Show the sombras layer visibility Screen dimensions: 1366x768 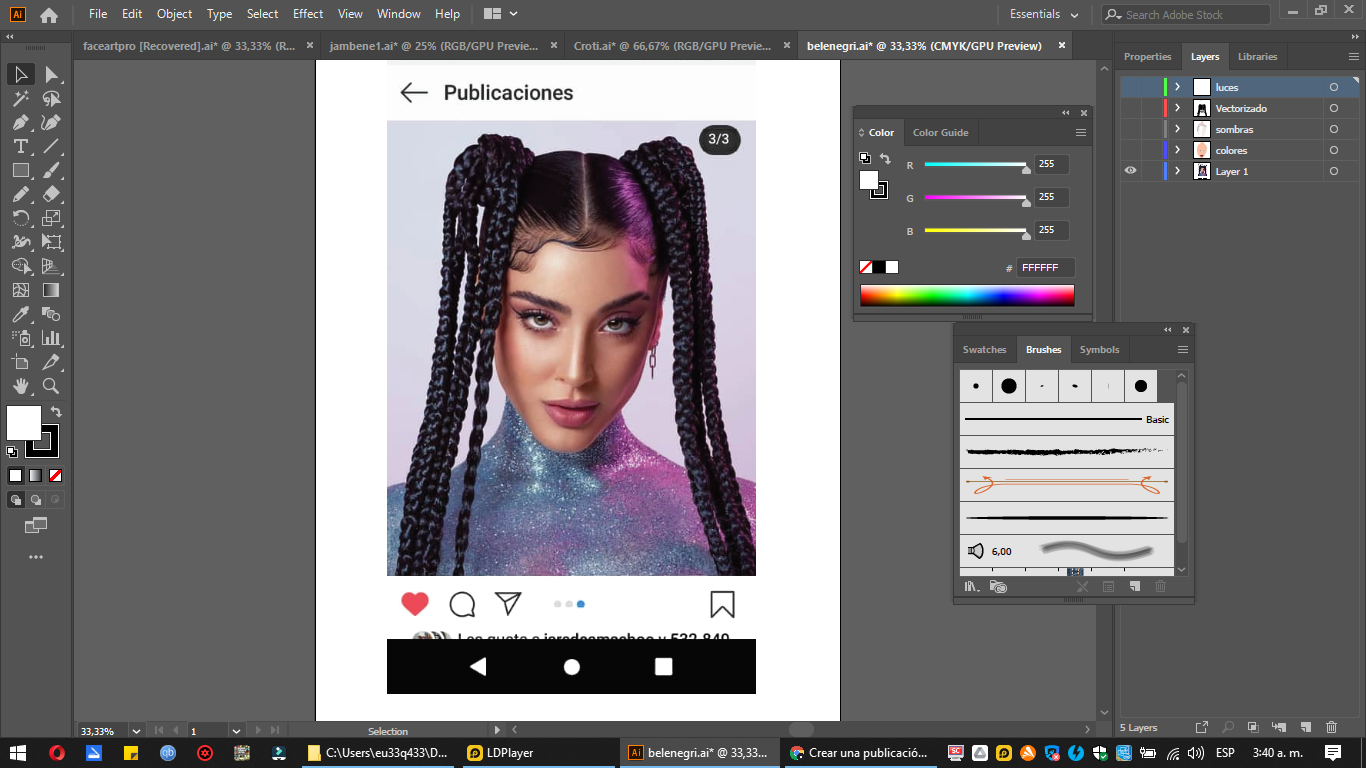1130,129
